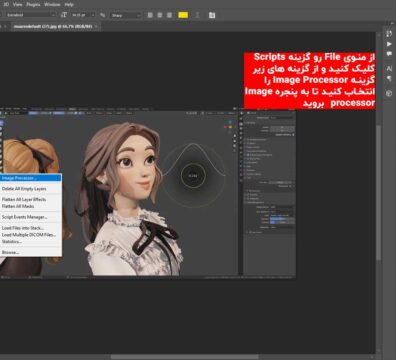Close the open document tab
The height and width of the screenshot is (360, 396).
(x=96, y=26)
